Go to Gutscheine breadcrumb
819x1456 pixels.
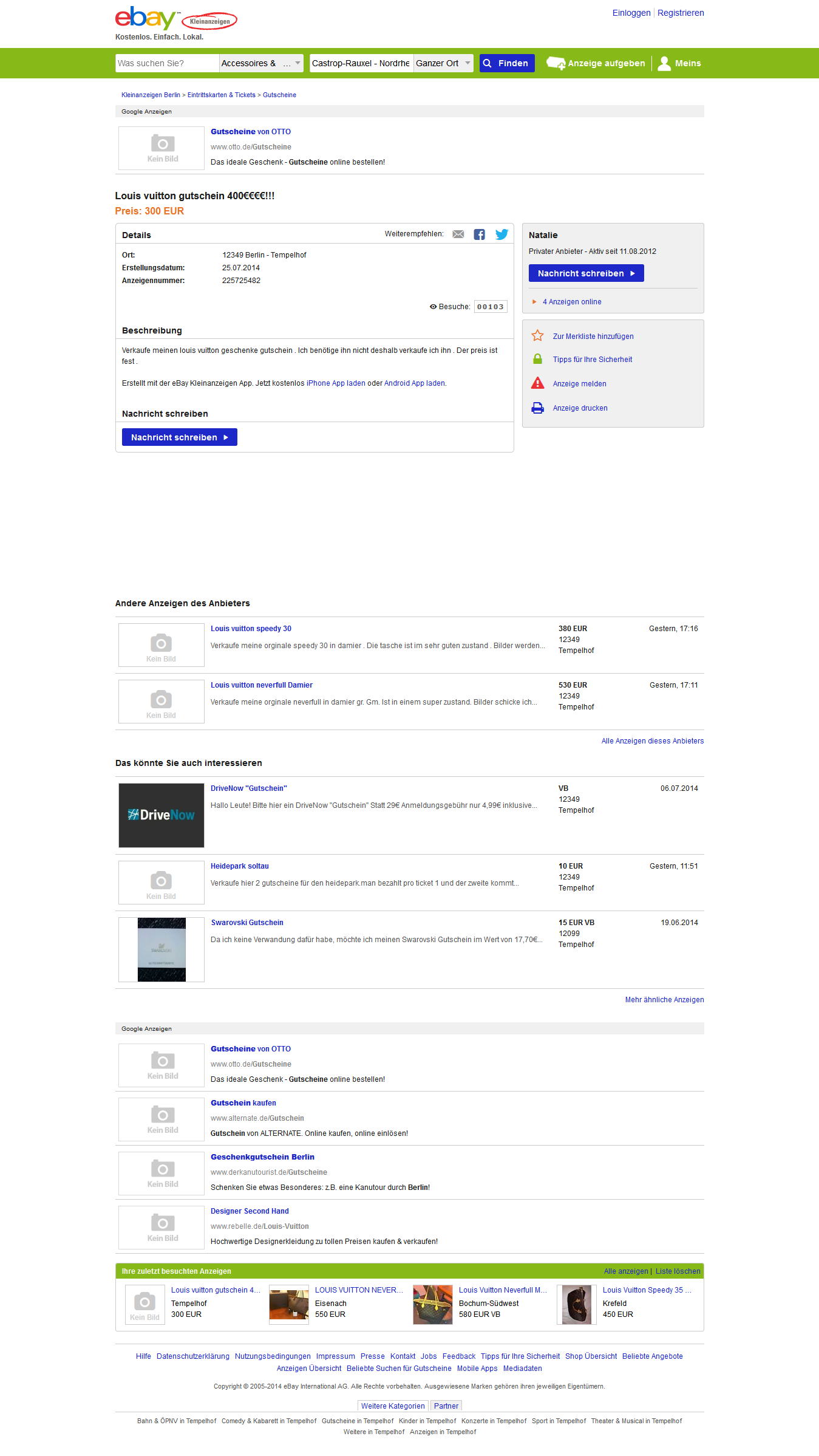click(x=279, y=95)
